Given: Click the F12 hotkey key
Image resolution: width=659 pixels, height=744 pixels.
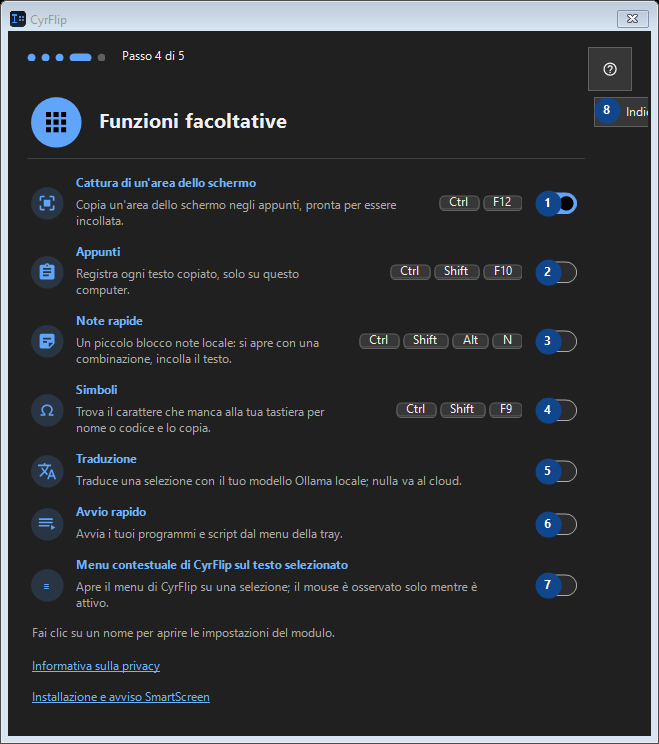Looking at the screenshot, I should tap(502, 203).
